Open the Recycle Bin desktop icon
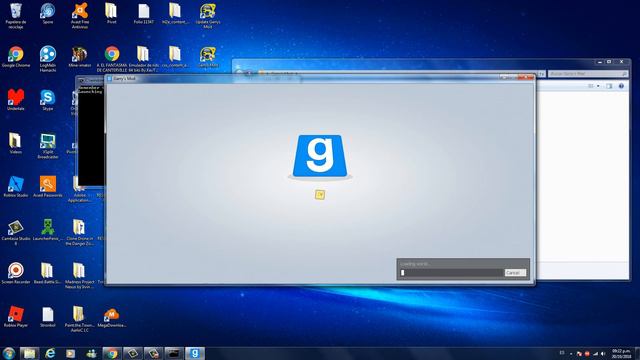 tap(16, 16)
